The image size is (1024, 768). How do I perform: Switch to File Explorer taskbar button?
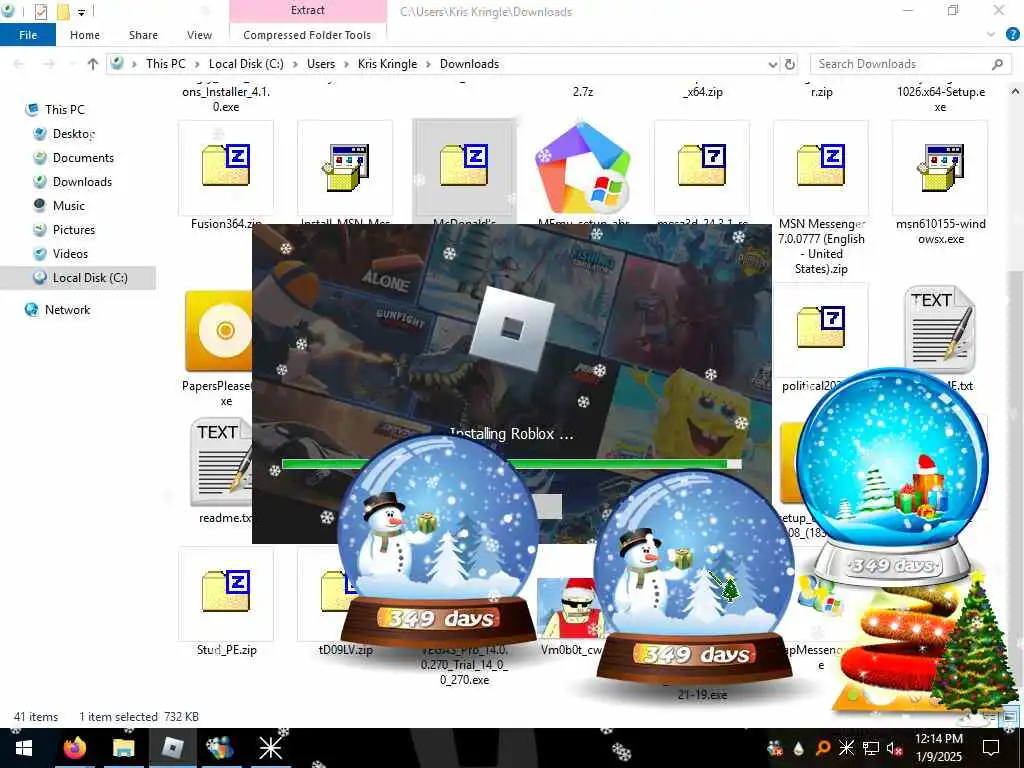coord(123,748)
